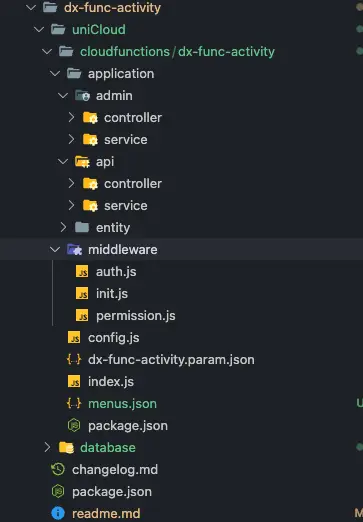Open the index.js file

pyautogui.click(x=111, y=382)
